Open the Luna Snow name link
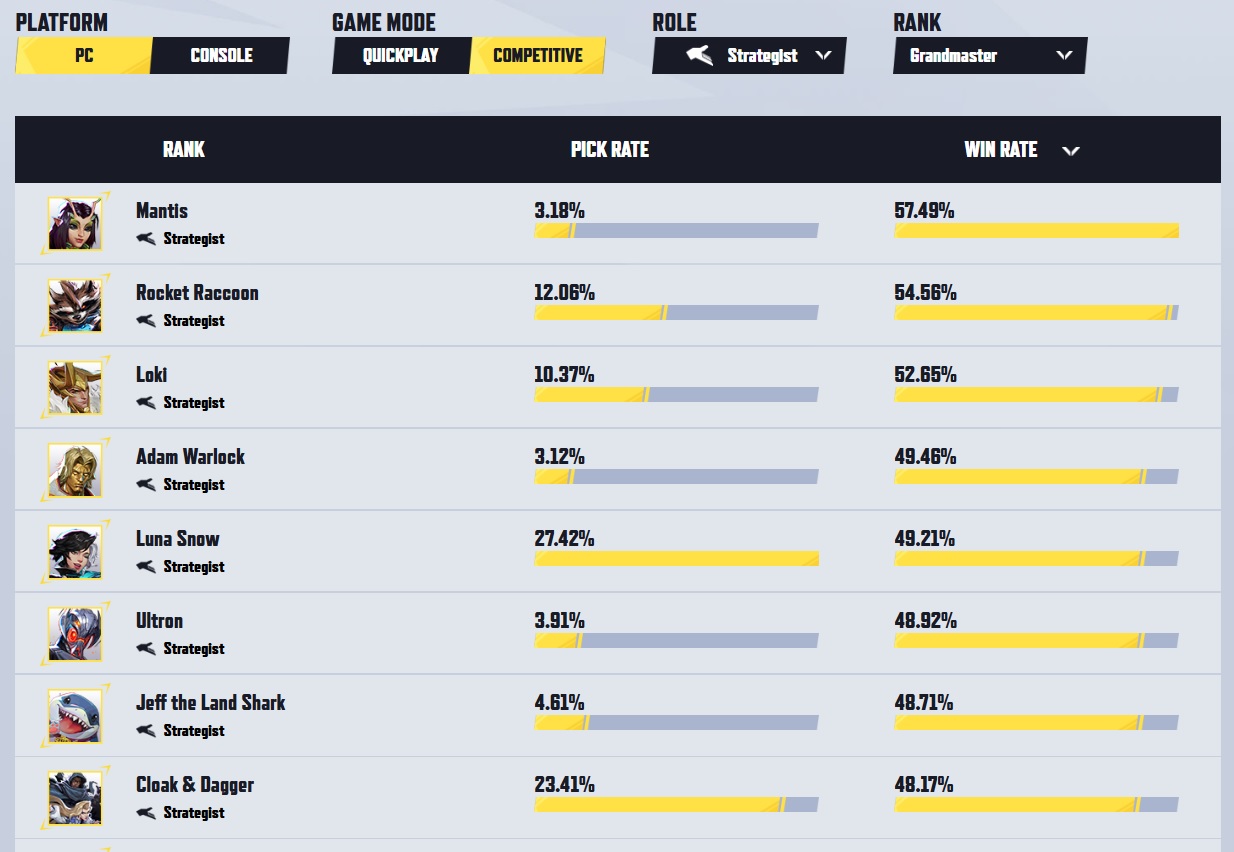This screenshot has width=1234, height=852. [178, 539]
